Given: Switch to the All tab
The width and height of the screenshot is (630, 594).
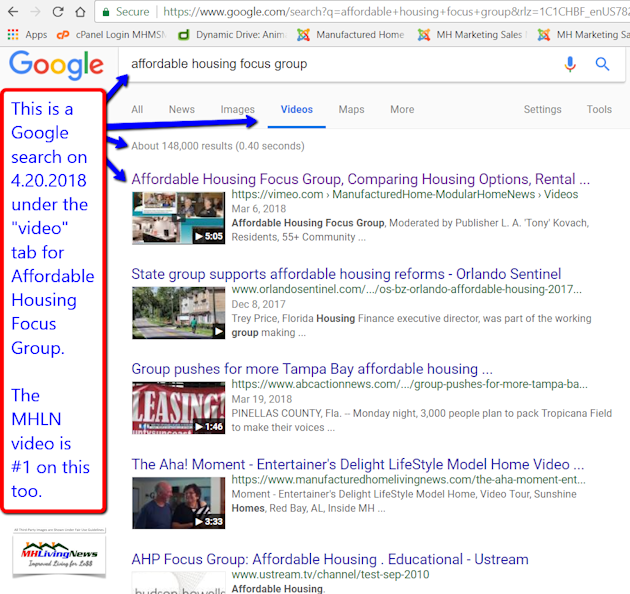Looking at the screenshot, I should [x=137, y=109].
